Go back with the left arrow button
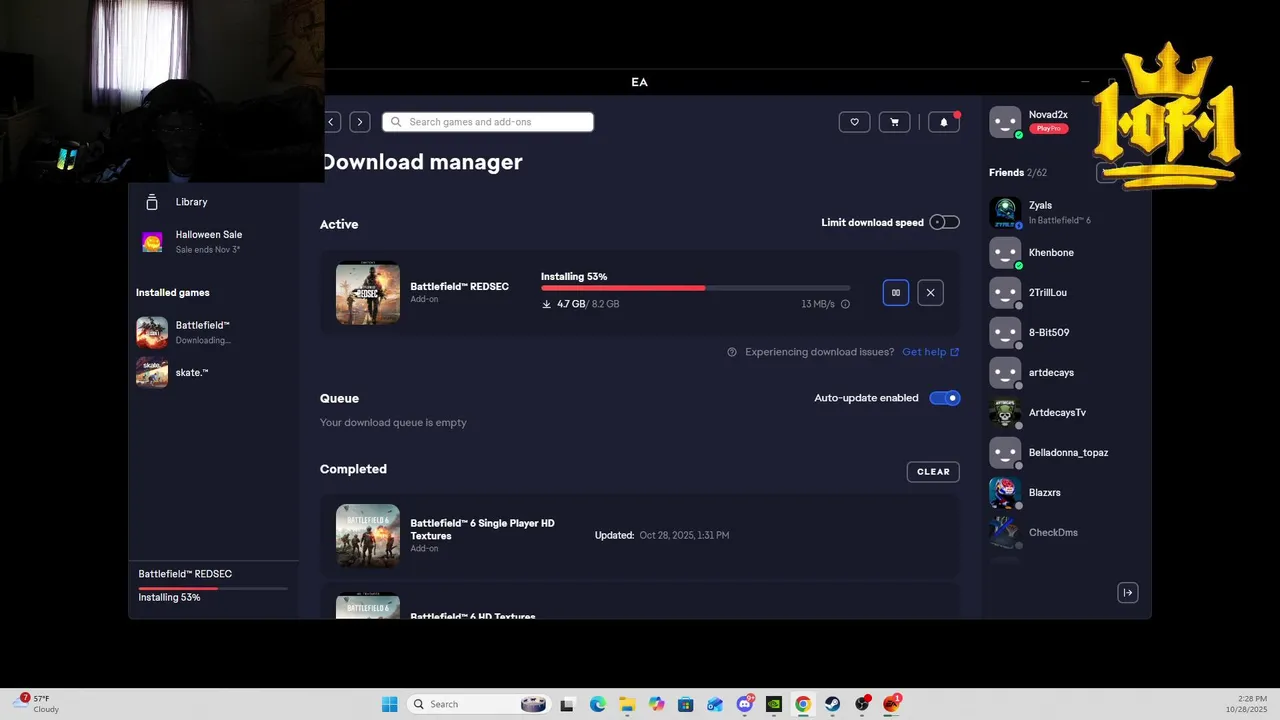Screen dimensions: 1280x720 tap(331, 122)
